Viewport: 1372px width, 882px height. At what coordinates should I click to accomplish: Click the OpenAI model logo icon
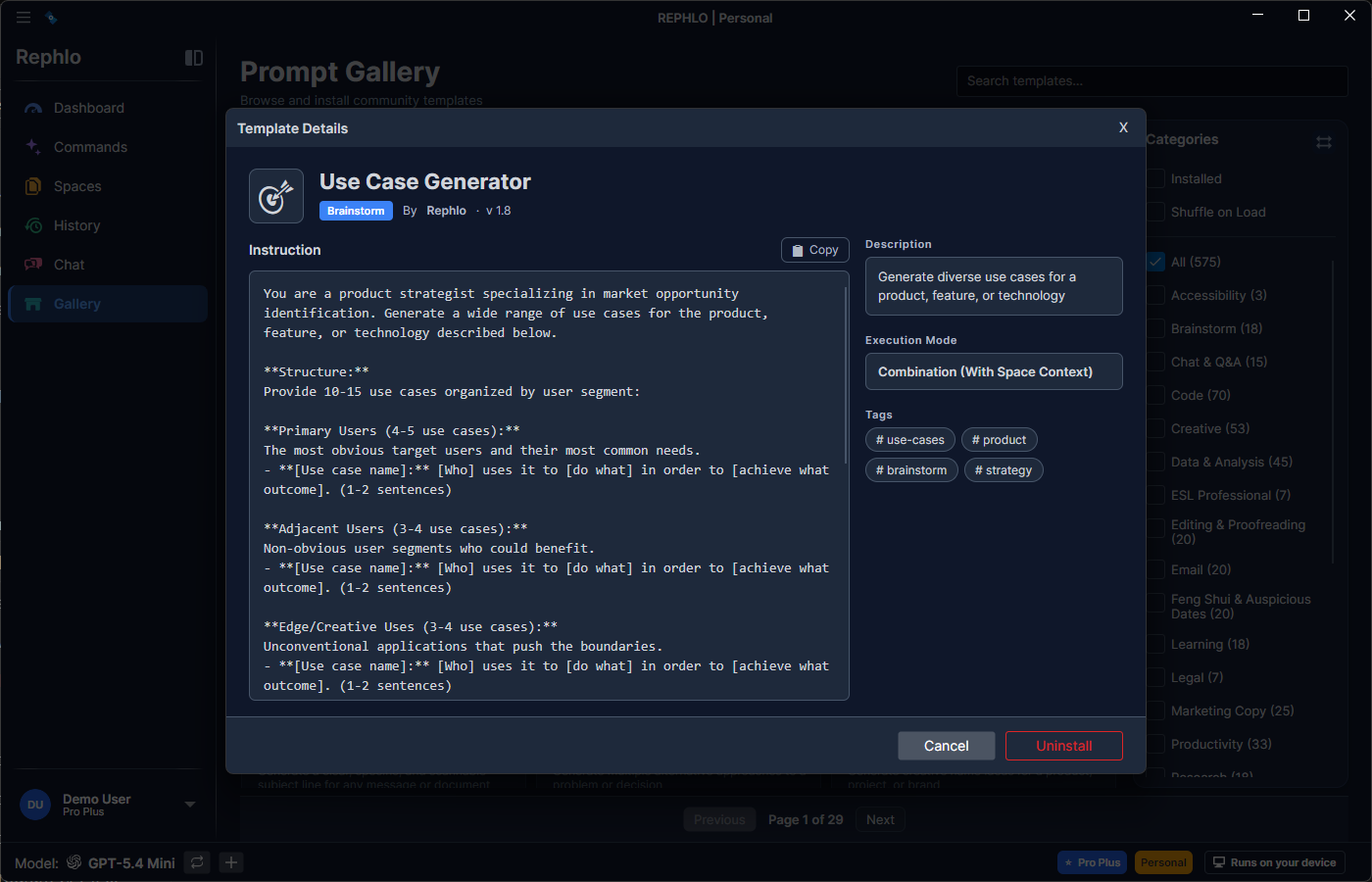tap(74, 862)
